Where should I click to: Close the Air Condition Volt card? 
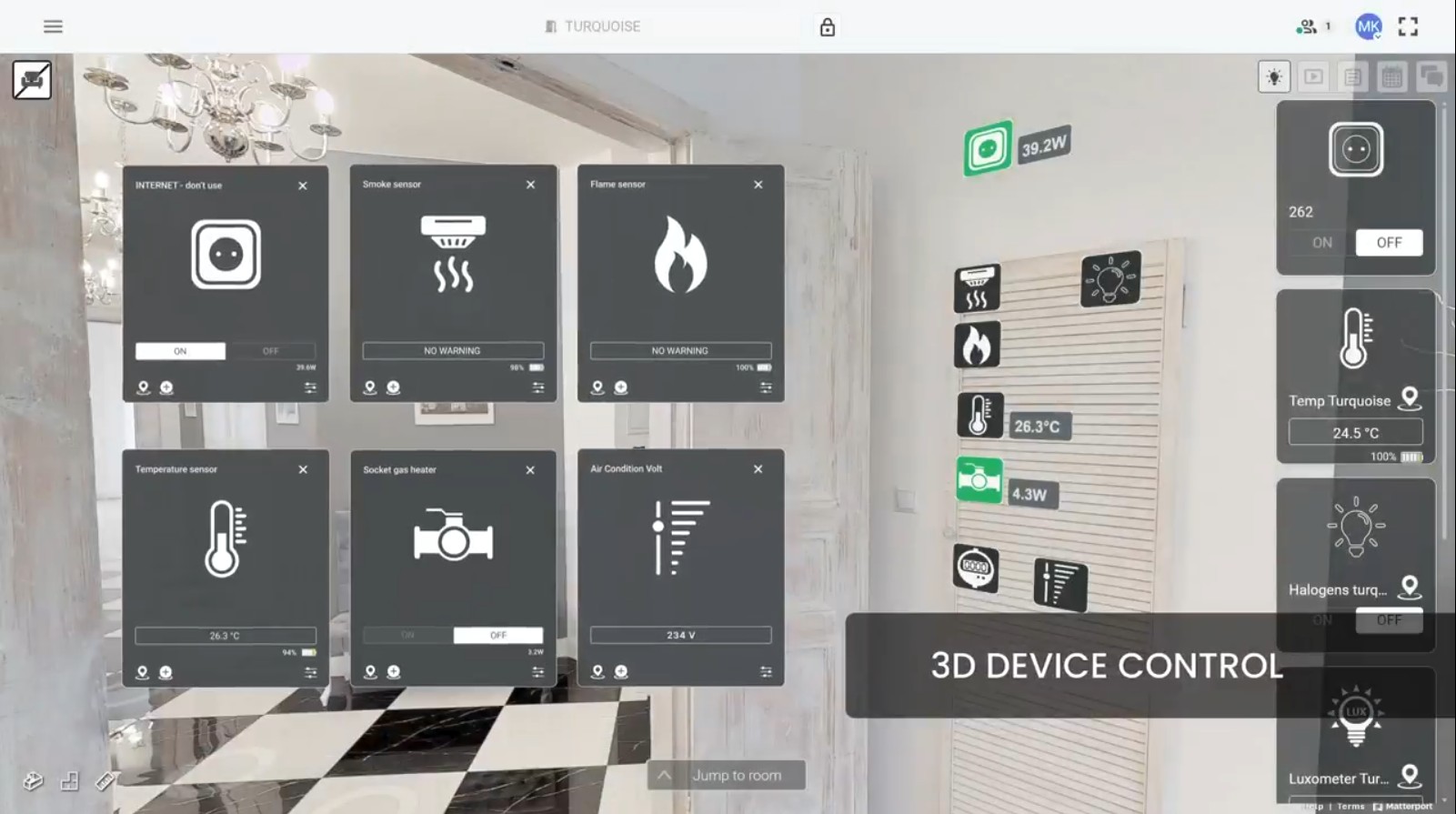coord(758,469)
